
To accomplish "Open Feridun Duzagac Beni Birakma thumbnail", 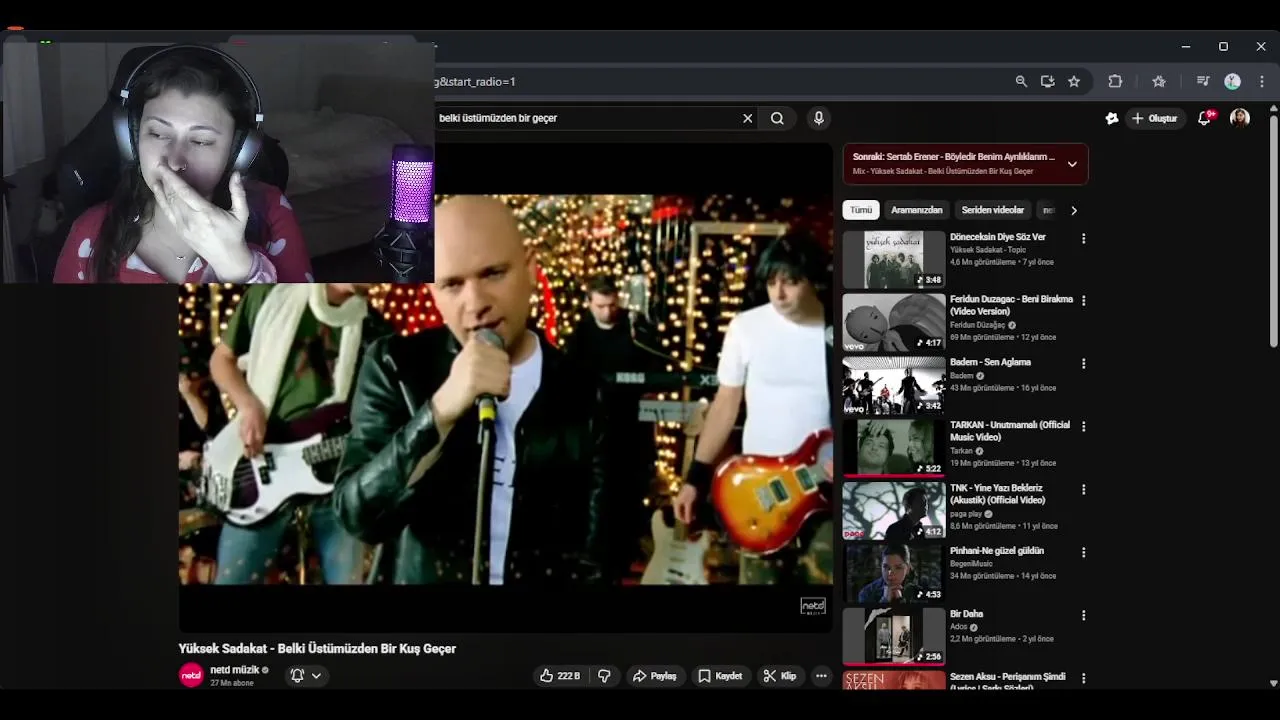I will tap(894, 322).
